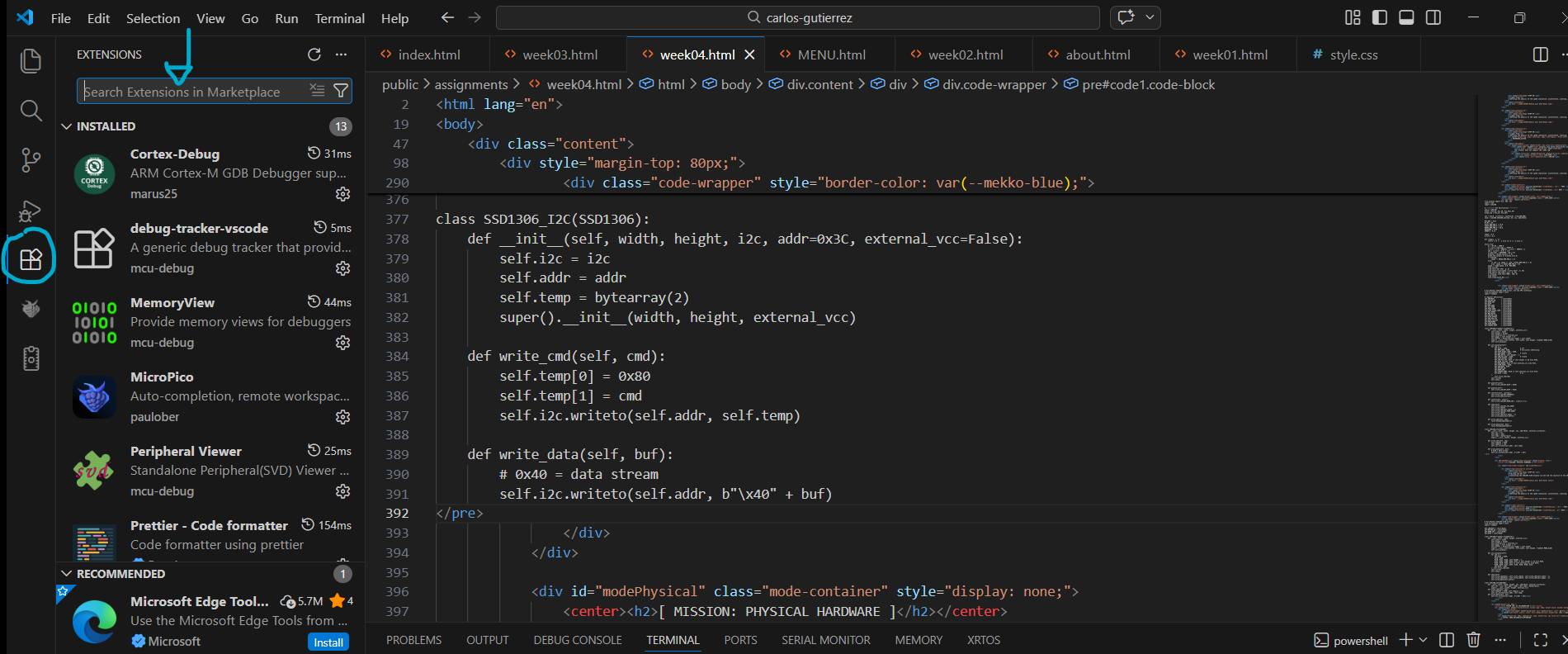Screen dimensions: 1568x654
Task: Toggle the primary side bar visibility
Action: [x=1380, y=17]
